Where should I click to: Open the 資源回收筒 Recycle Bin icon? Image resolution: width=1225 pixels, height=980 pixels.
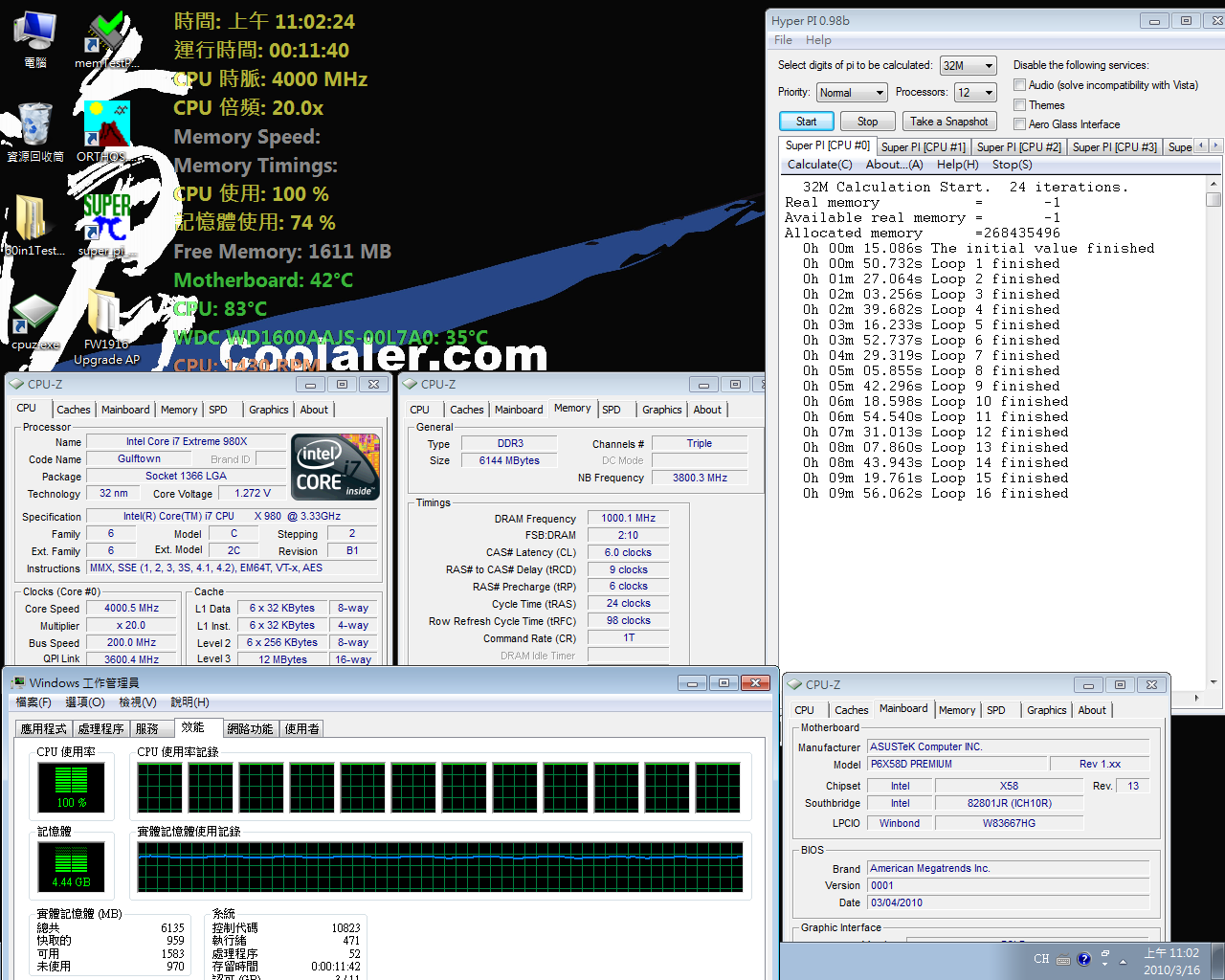point(34,131)
